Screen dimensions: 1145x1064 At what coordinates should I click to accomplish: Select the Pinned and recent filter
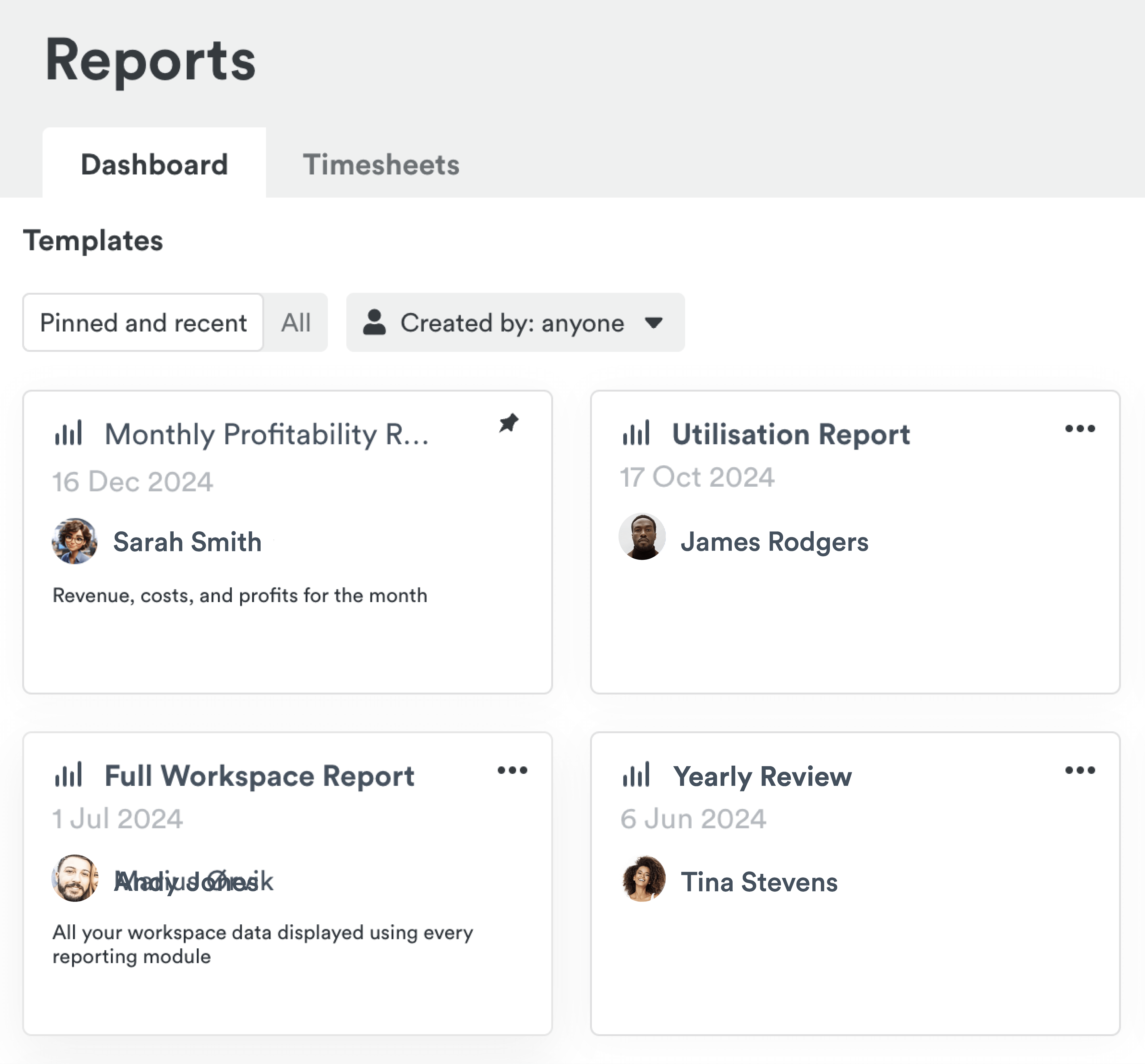click(x=143, y=322)
